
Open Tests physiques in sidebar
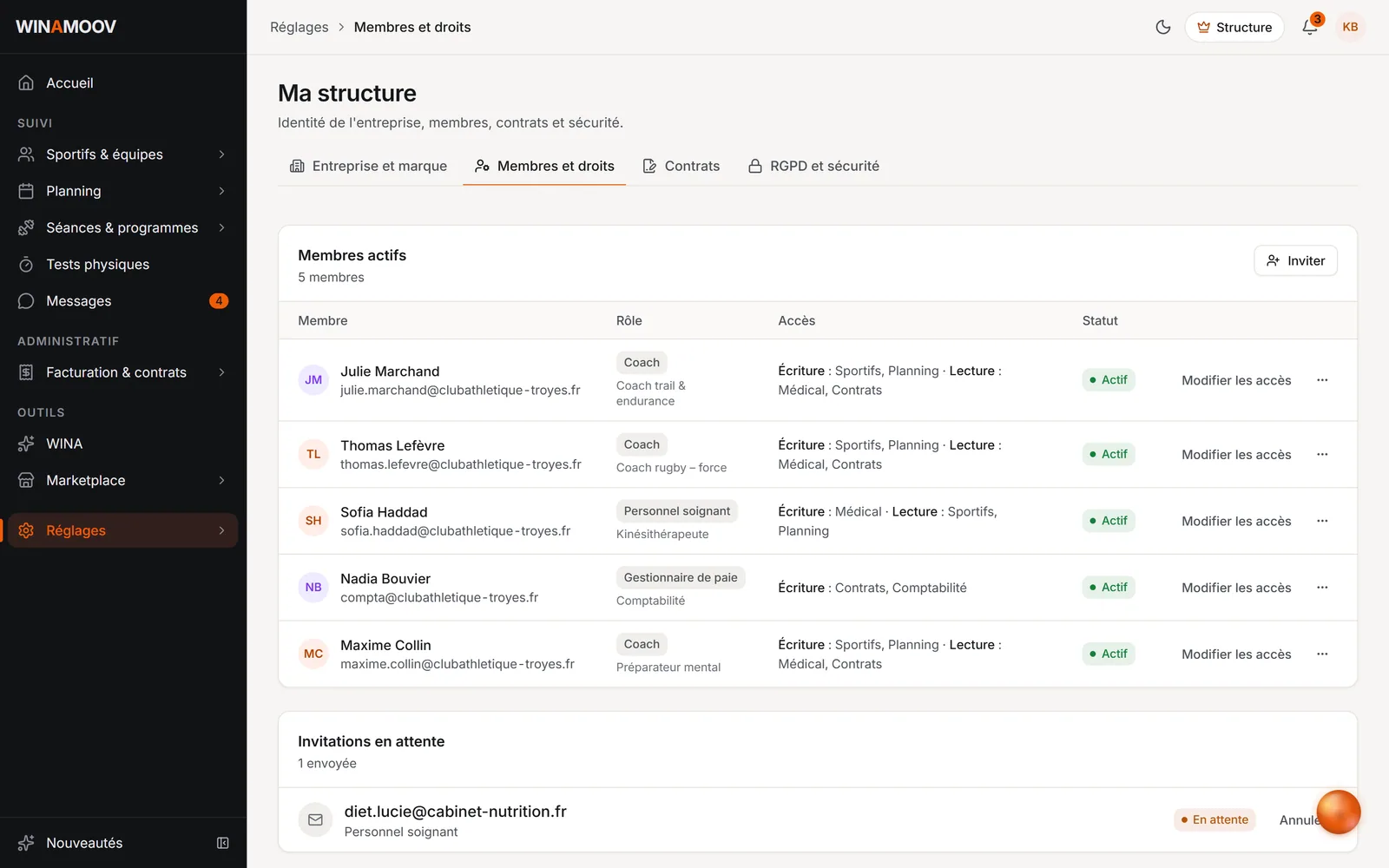[x=122, y=264]
